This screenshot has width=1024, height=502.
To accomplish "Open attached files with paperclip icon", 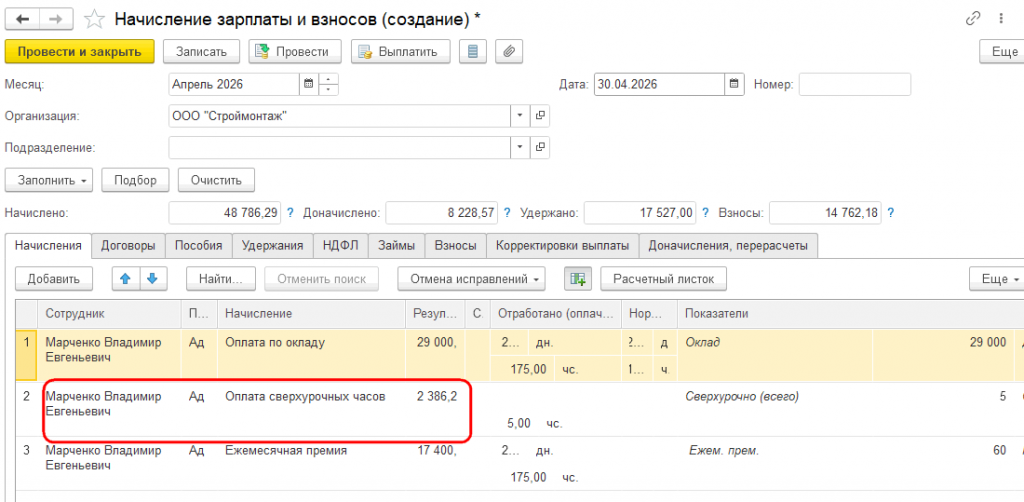I will coord(509,52).
